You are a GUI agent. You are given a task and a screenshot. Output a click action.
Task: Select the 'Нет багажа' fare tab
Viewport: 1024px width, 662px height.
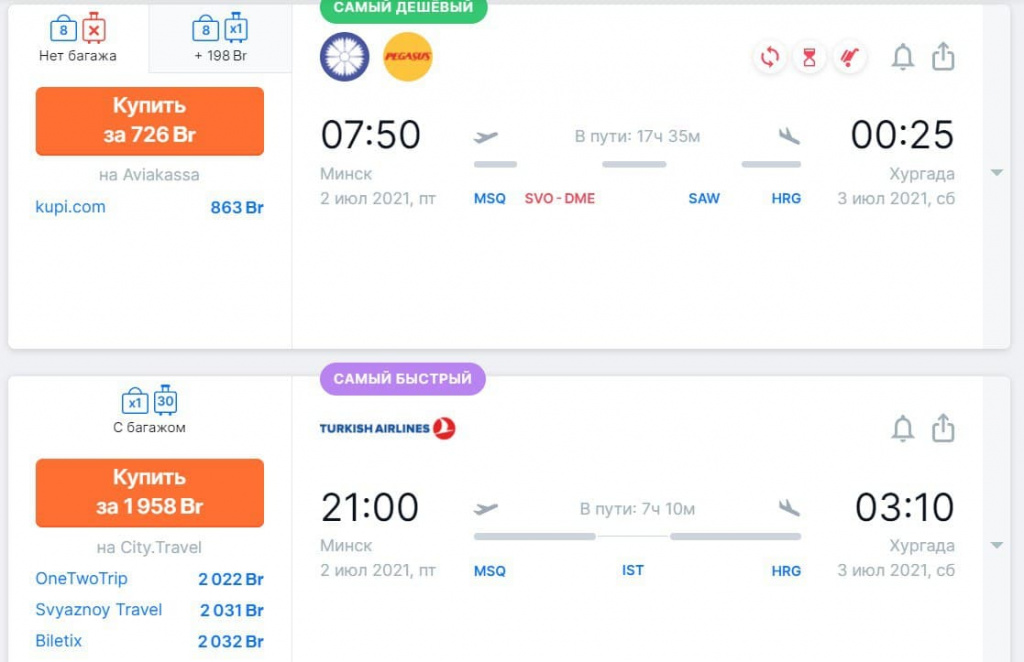(78, 38)
